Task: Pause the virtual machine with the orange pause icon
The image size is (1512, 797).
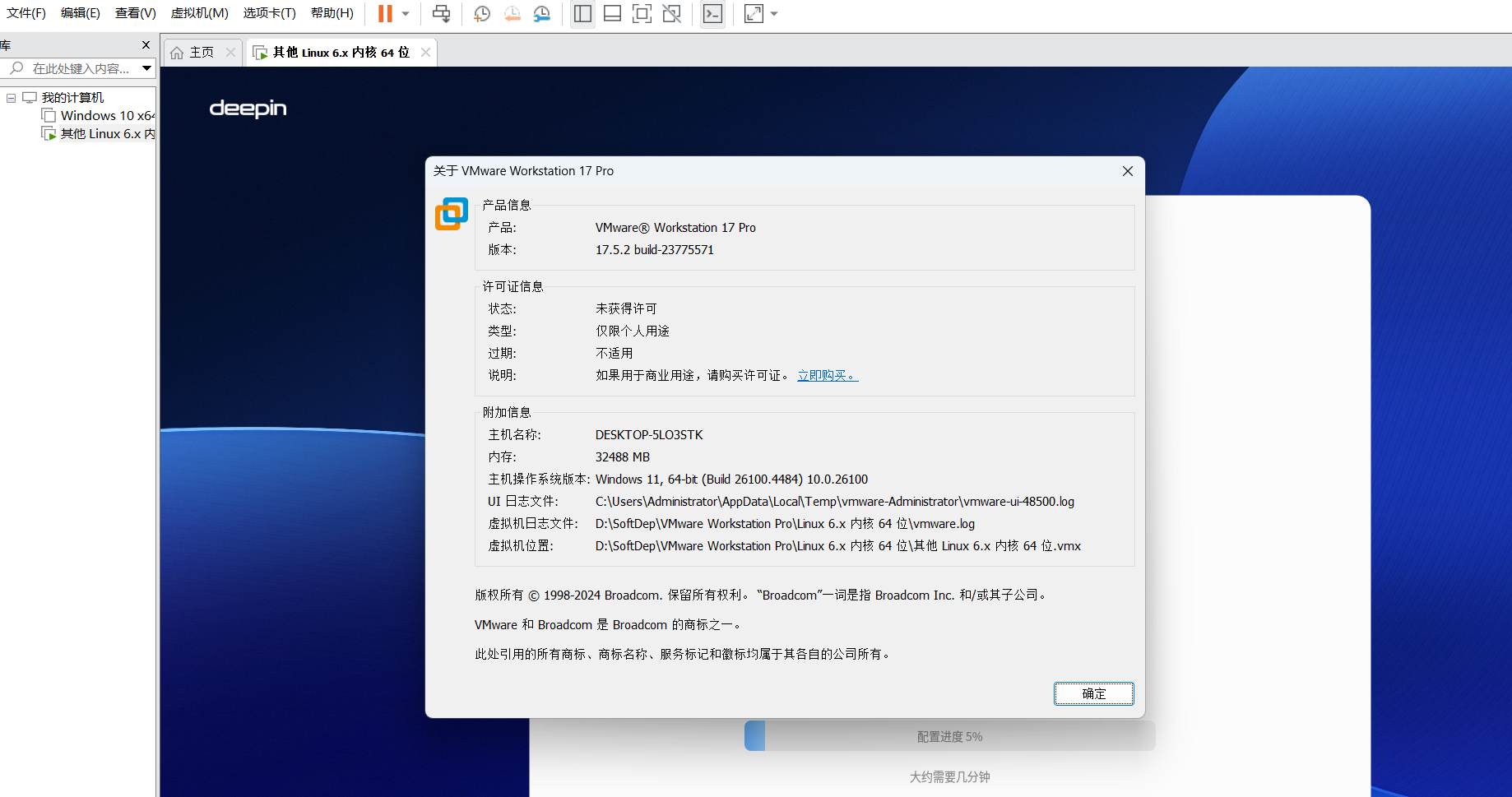Action: click(x=385, y=13)
